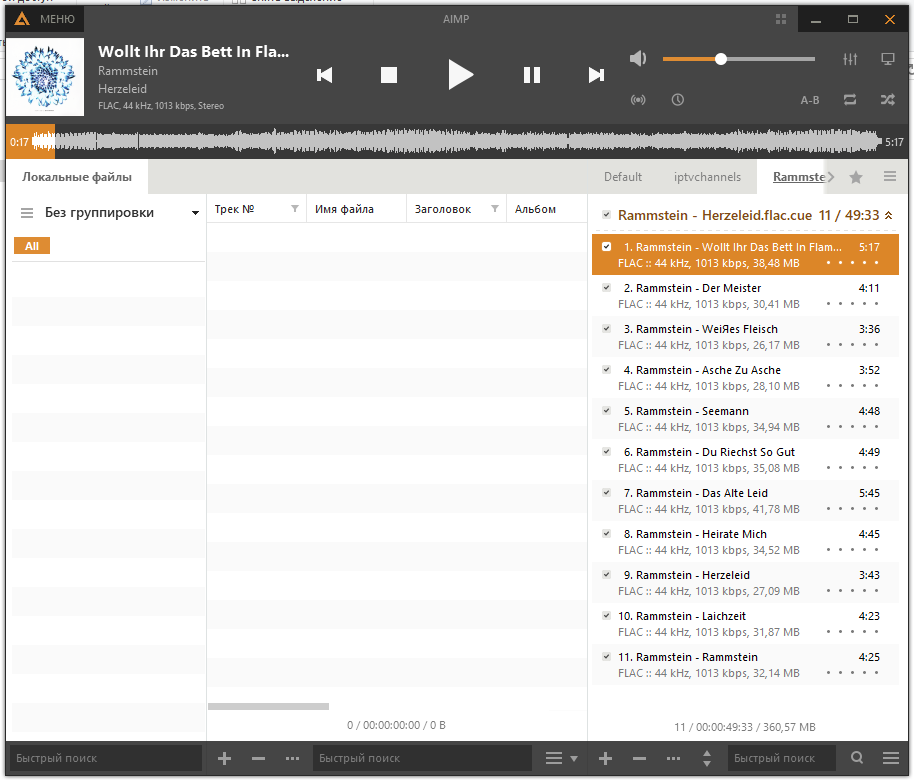914x781 pixels.
Task: Open favorites star icon in playlist tabs
Action: [x=856, y=177]
